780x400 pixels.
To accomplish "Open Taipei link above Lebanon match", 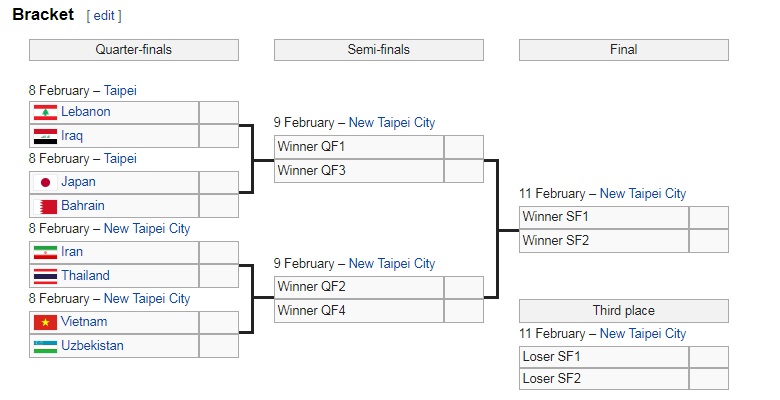I will (120, 91).
